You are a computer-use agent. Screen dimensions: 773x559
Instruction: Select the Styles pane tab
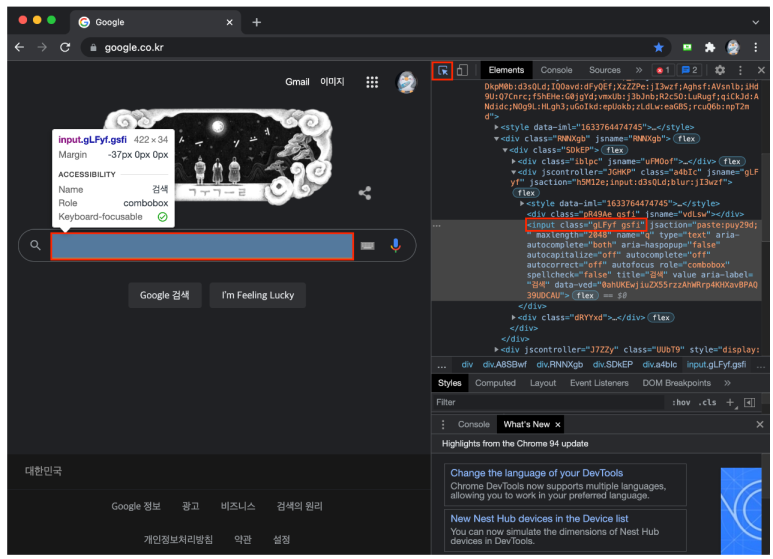(x=450, y=383)
